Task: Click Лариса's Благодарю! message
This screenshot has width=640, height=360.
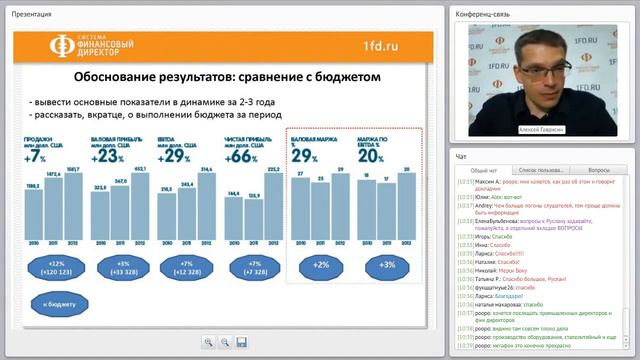Action: (490, 296)
